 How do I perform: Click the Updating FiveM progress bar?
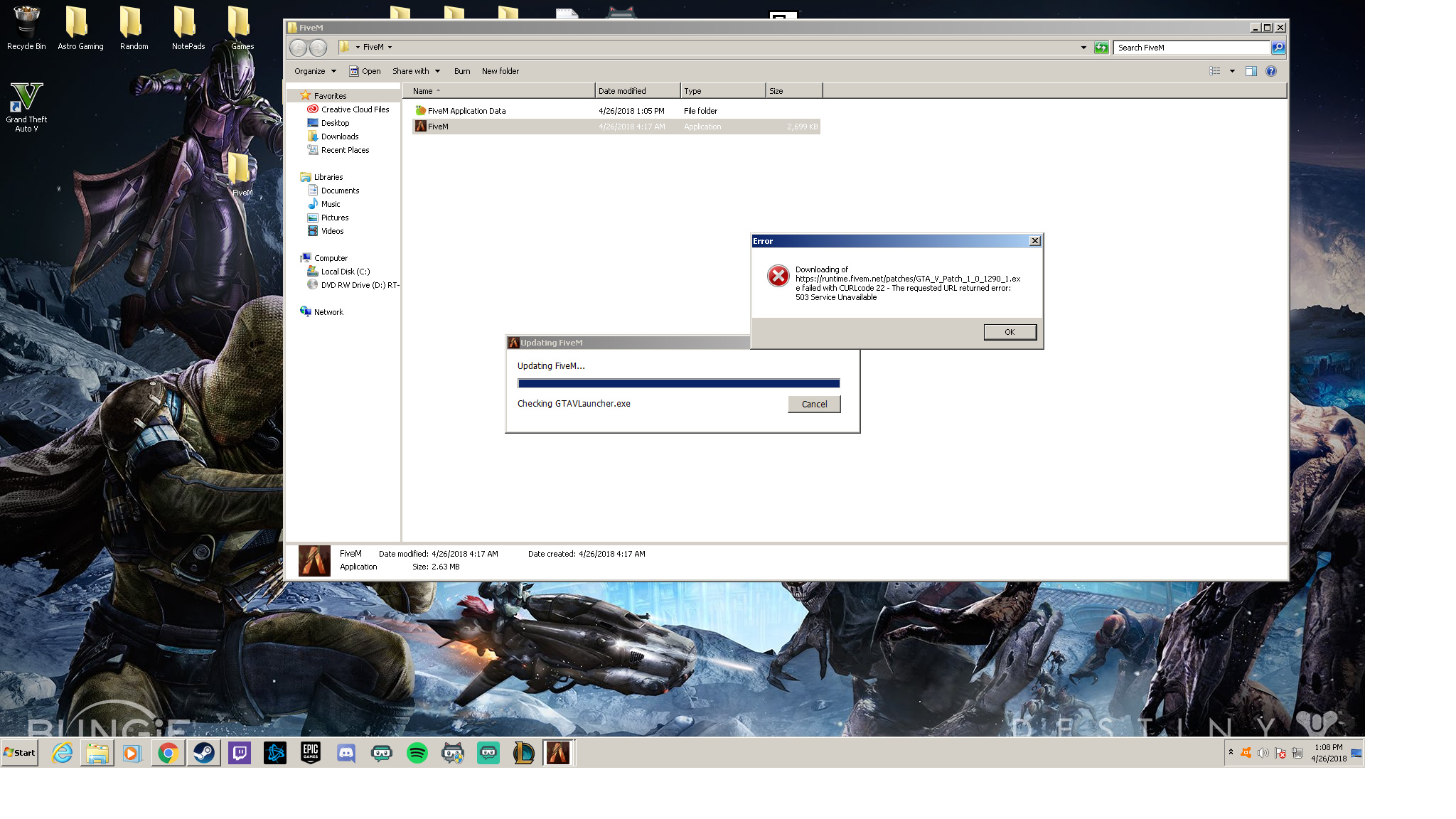pos(678,383)
